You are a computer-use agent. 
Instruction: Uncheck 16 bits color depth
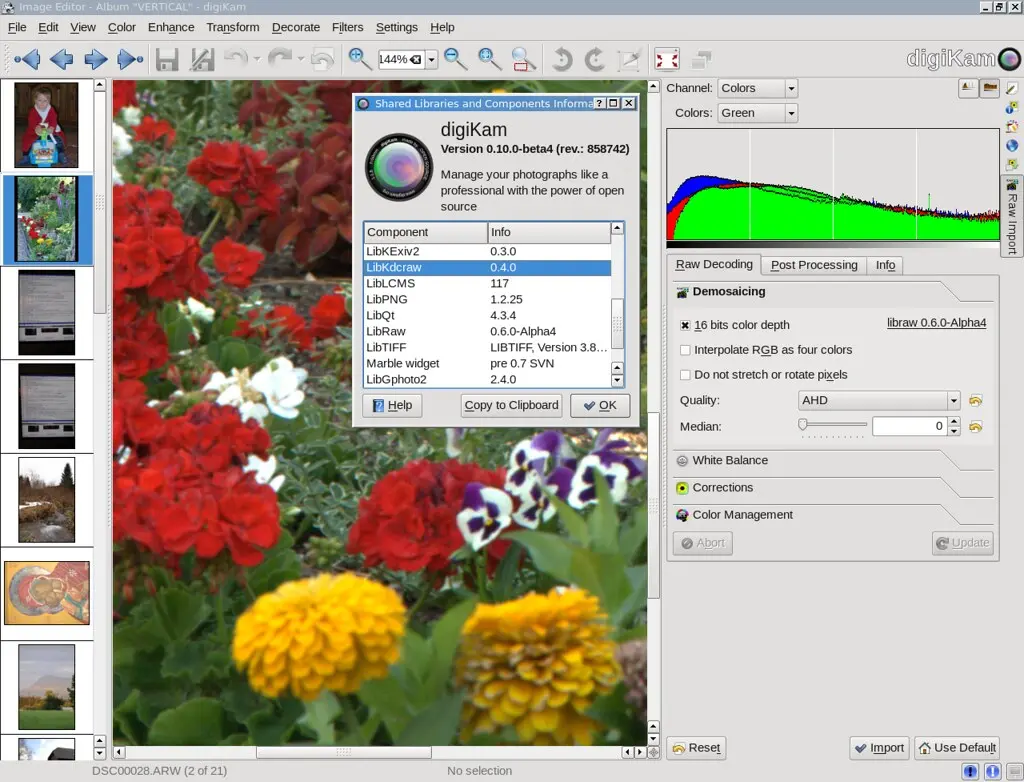pyautogui.click(x=685, y=325)
